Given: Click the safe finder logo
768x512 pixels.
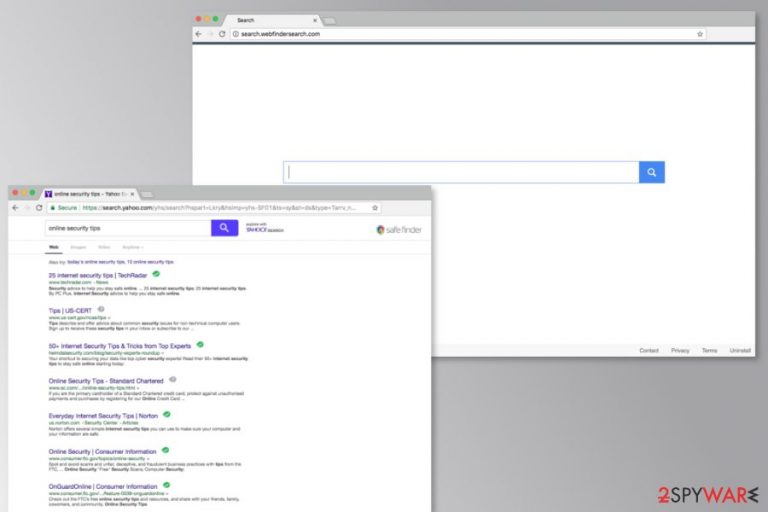Looking at the screenshot, I should click(399, 229).
